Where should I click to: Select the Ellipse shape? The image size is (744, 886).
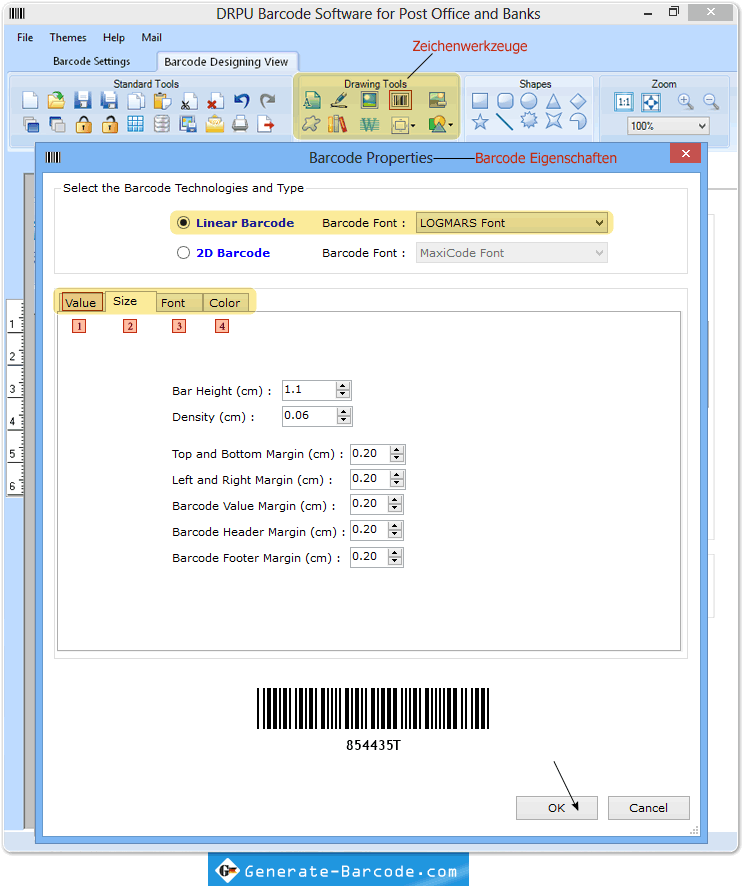tap(529, 101)
